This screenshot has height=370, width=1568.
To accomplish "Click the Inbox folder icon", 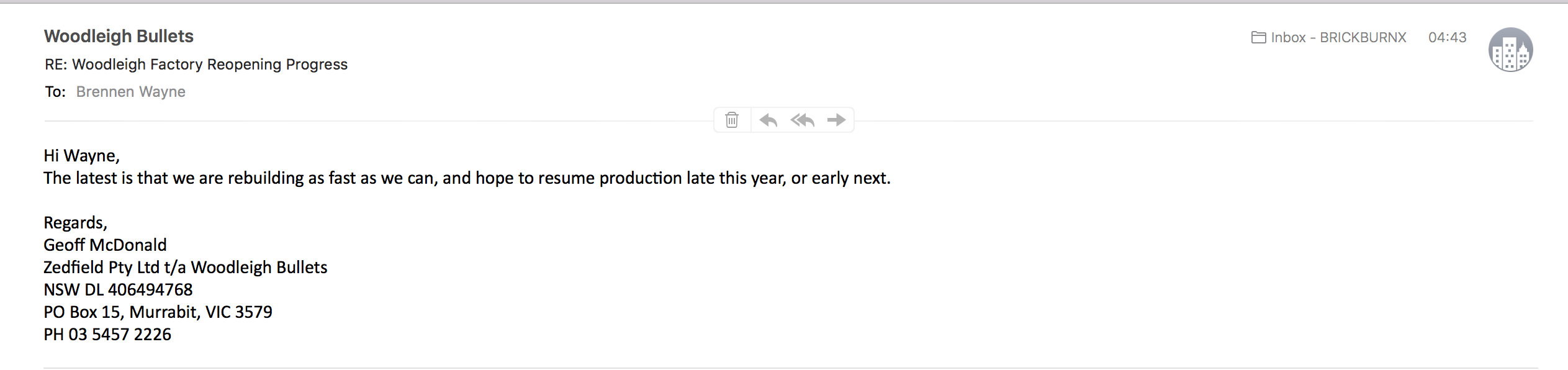I will [x=1258, y=38].
